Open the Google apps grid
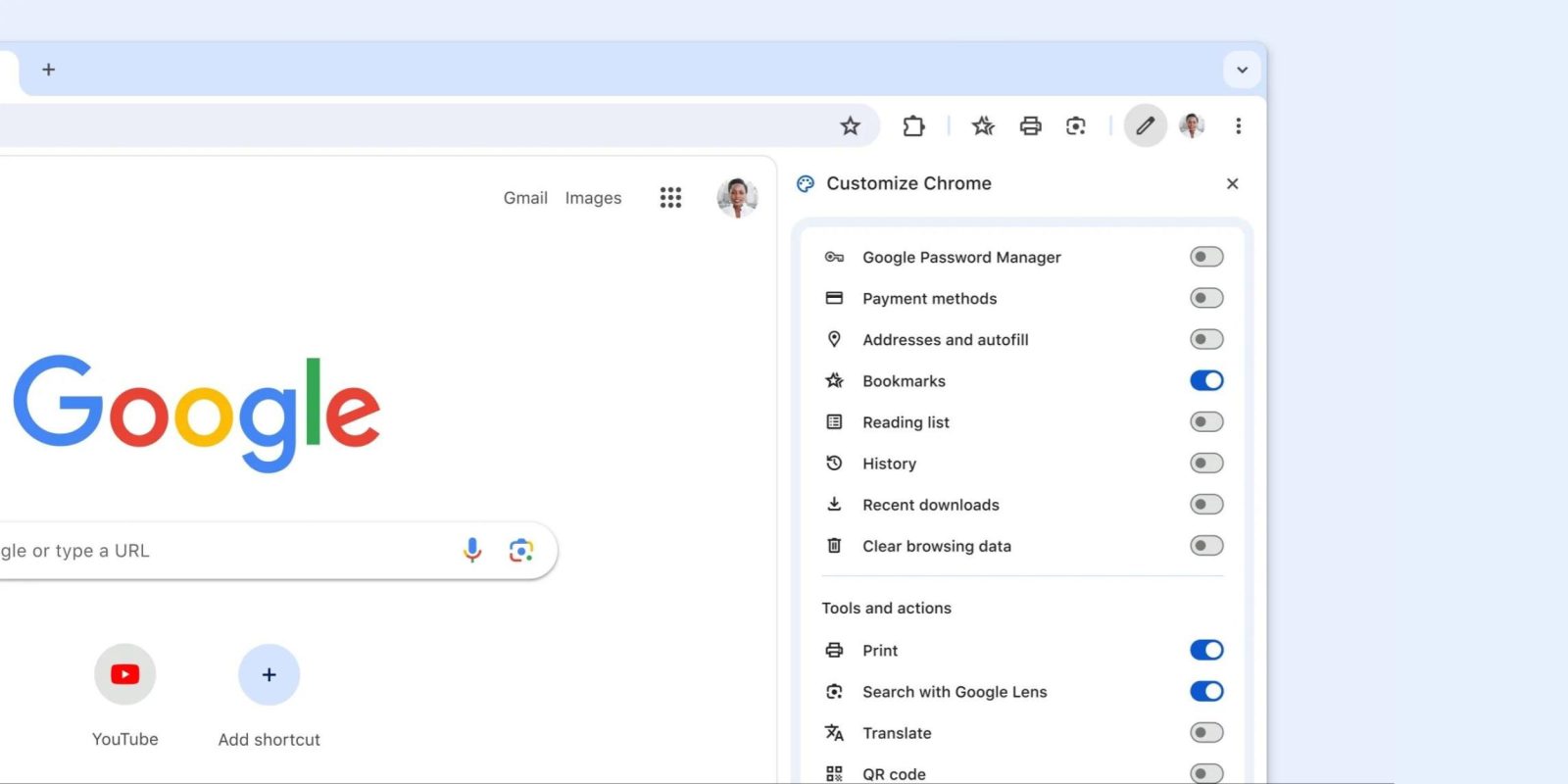The image size is (1568, 784). point(670,198)
